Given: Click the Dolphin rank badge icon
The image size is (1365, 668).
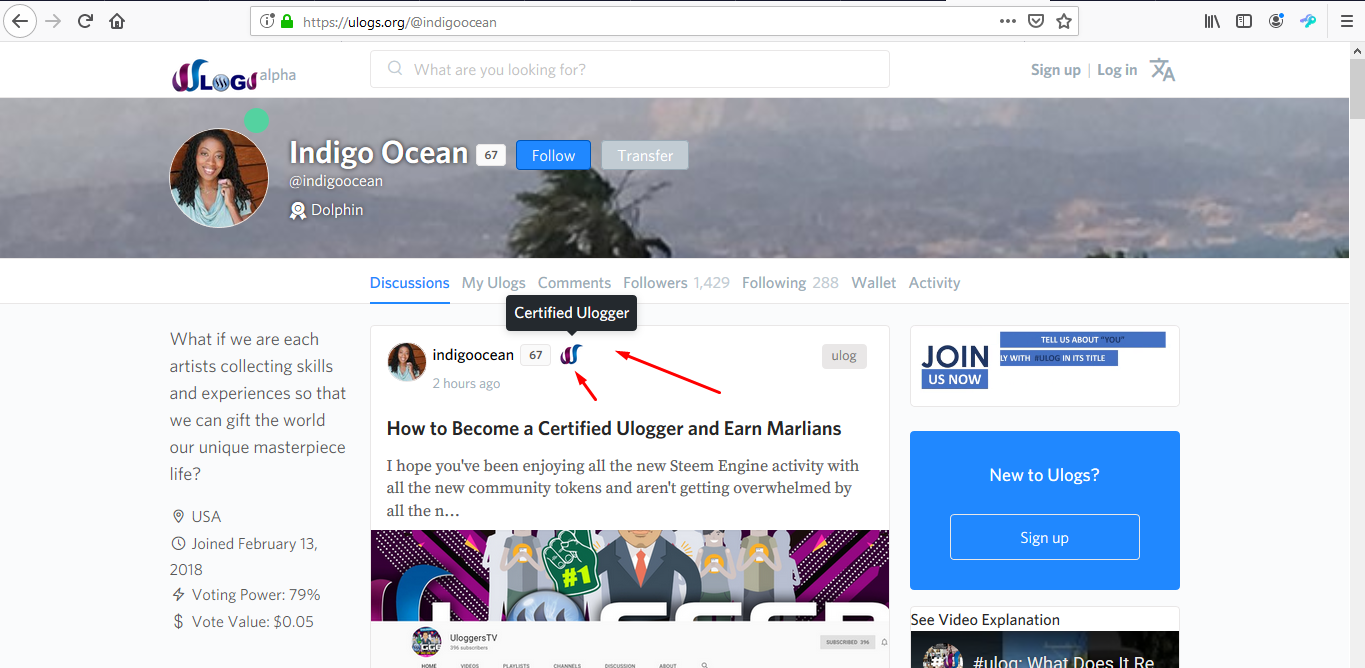Looking at the screenshot, I should coord(297,210).
